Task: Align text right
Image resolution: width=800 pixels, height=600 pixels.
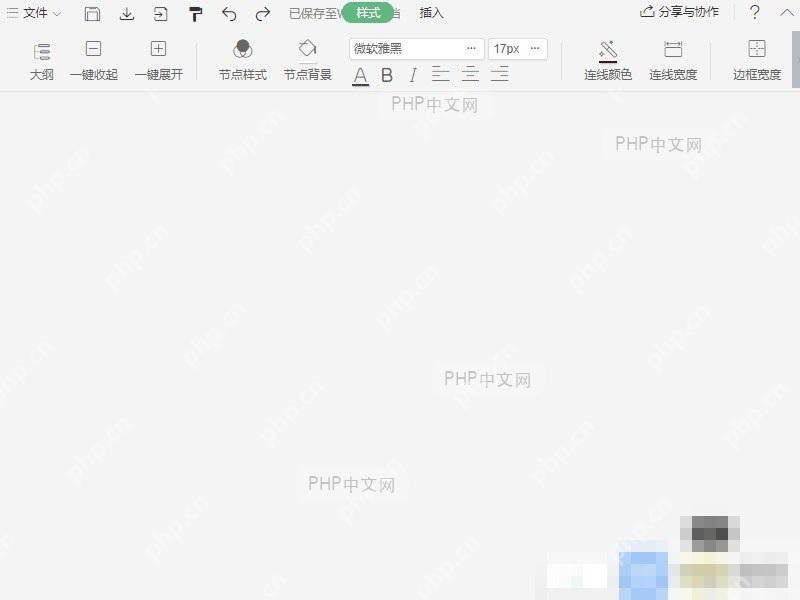Action: [499, 74]
